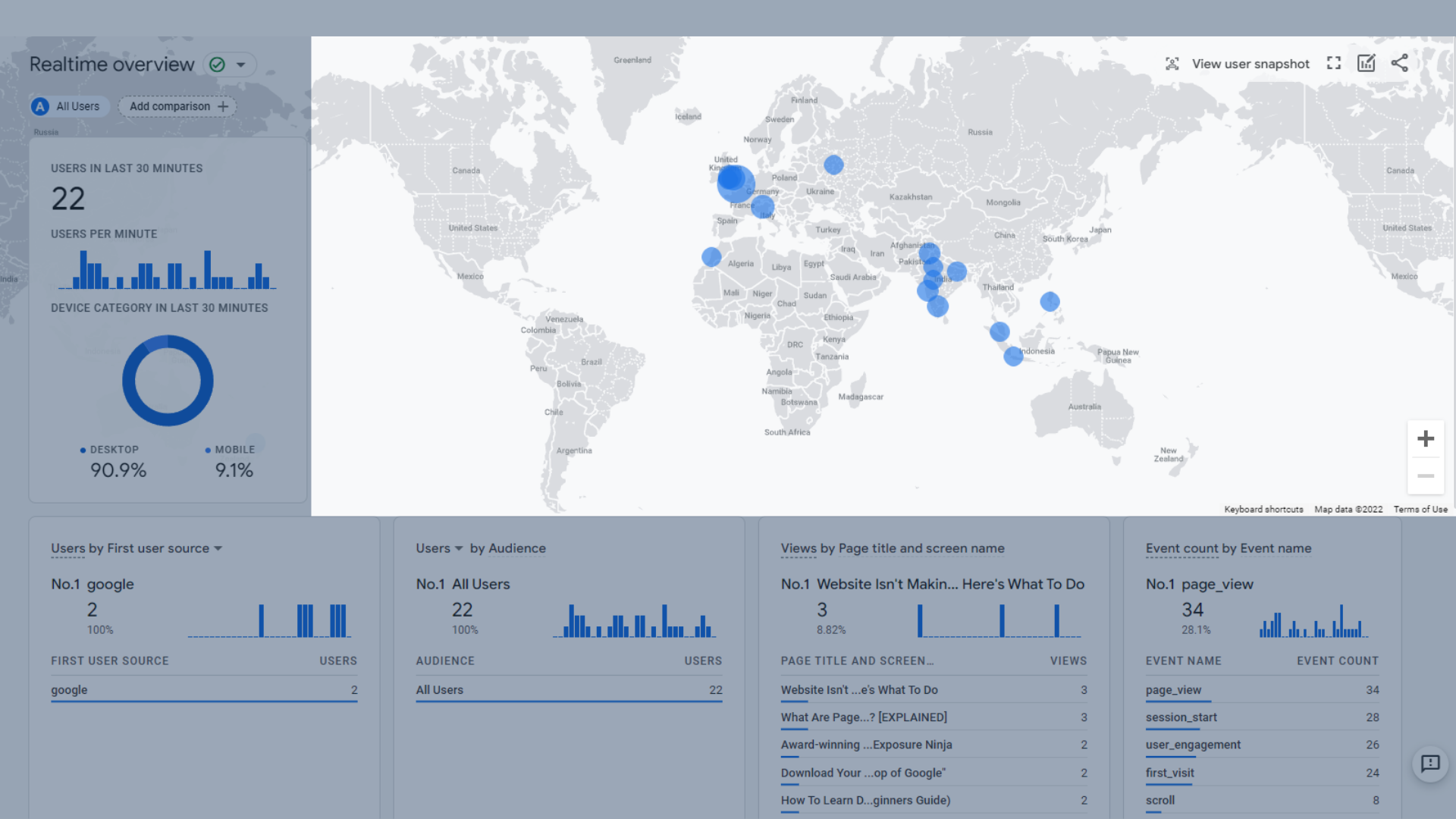The image size is (1456, 819).
Task: Select the session_start event row
Action: [x=1181, y=717]
